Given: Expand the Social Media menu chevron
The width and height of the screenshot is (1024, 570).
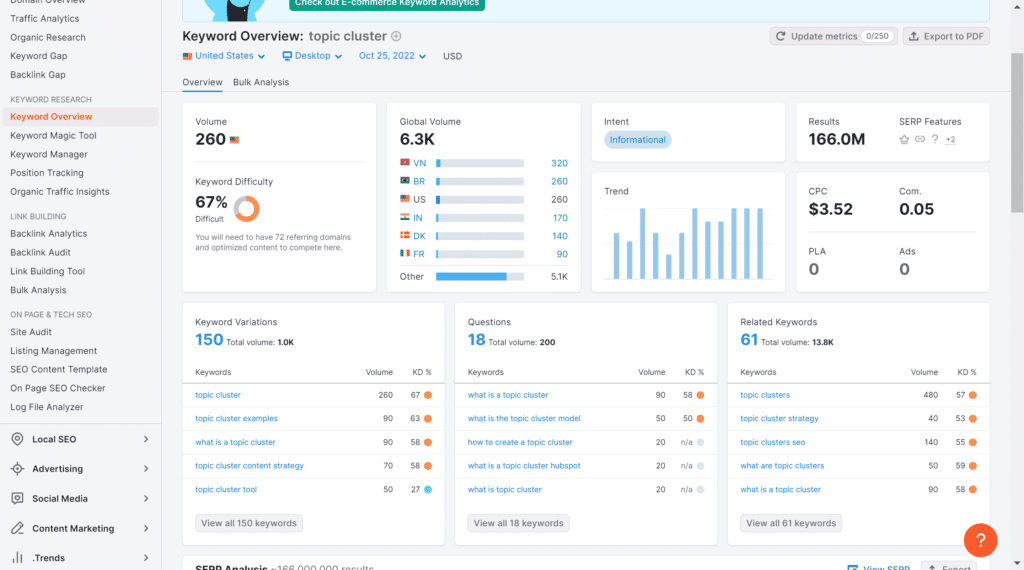Looking at the screenshot, I should 146,499.
